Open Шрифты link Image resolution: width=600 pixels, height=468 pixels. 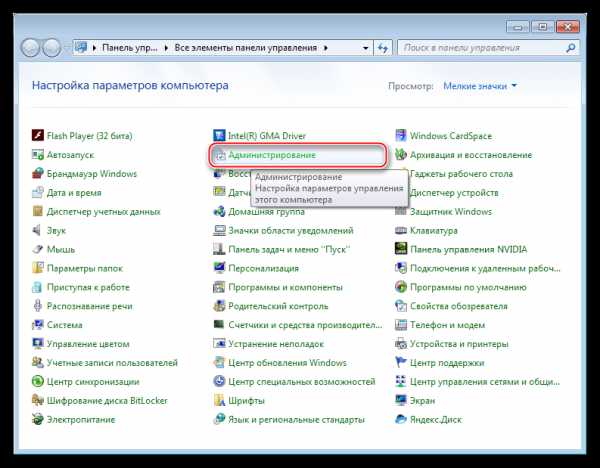coord(246,401)
